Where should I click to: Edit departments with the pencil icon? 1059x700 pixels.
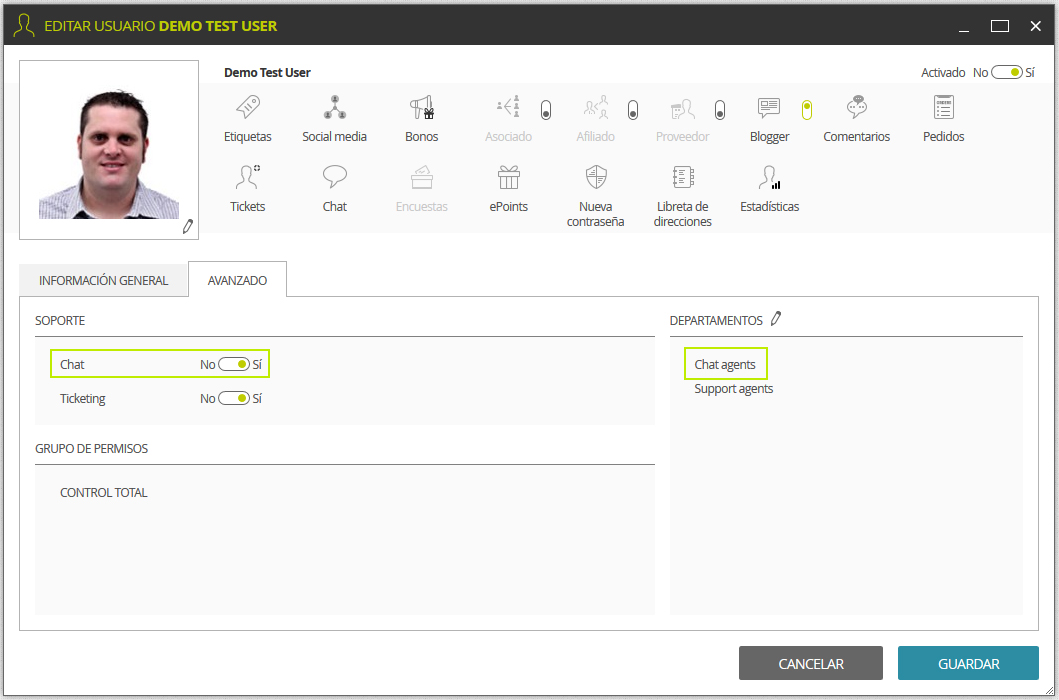(776, 319)
